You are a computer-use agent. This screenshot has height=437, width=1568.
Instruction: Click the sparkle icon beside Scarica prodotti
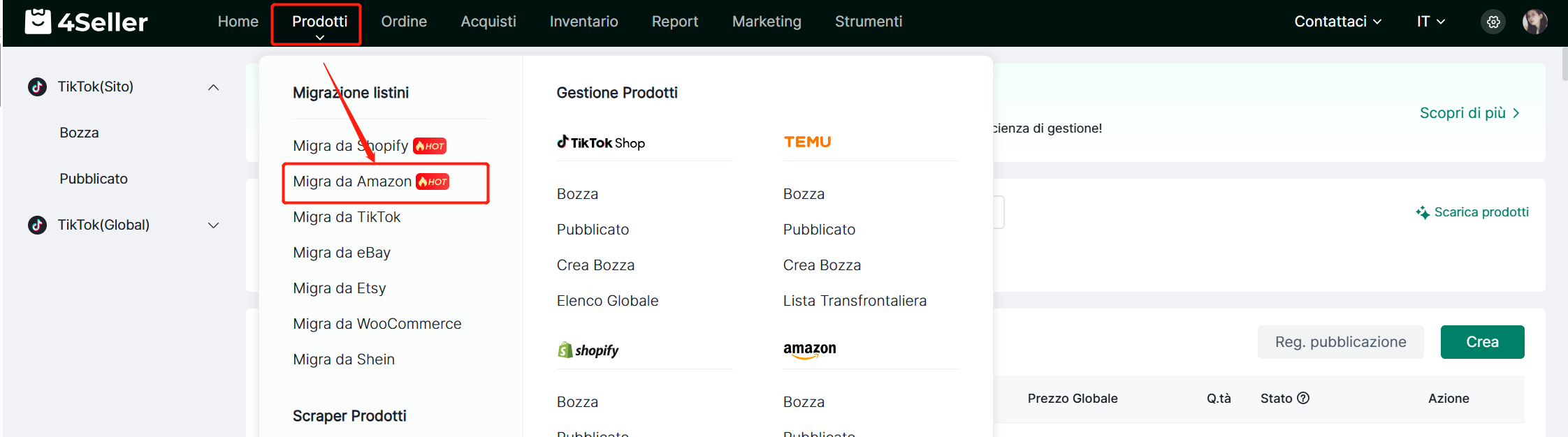point(1423,212)
